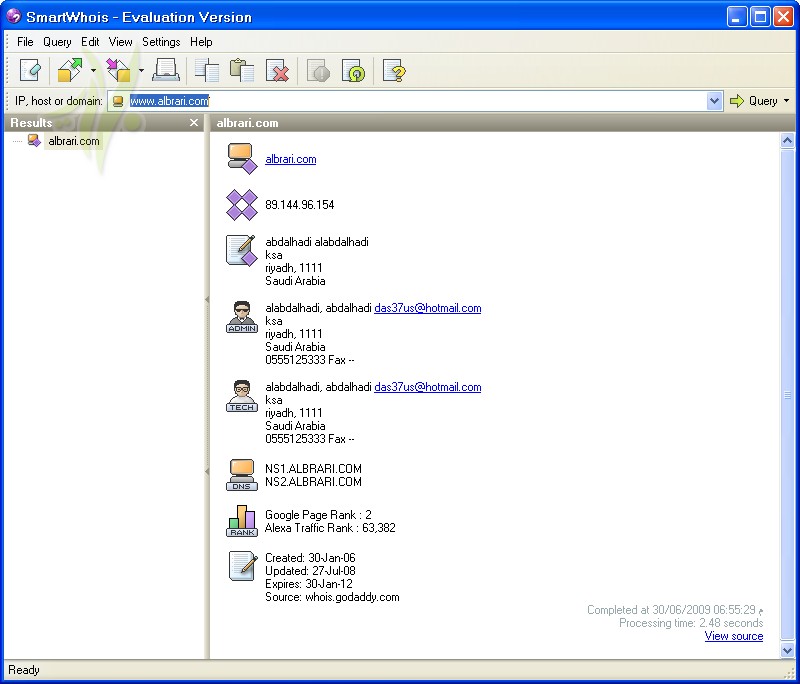The height and width of the screenshot is (684, 800).
Task: Open the Query menu
Action: (x=57, y=42)
